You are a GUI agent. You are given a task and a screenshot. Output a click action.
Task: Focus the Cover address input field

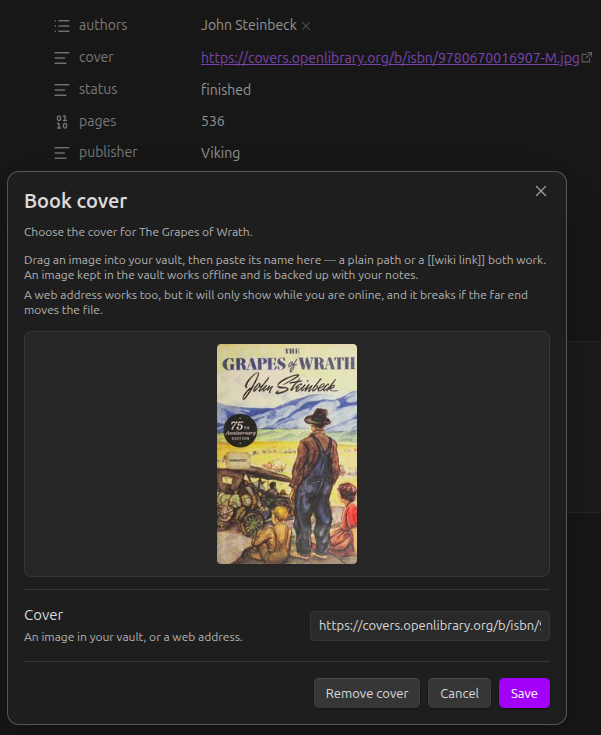click(x=430, y=626)
